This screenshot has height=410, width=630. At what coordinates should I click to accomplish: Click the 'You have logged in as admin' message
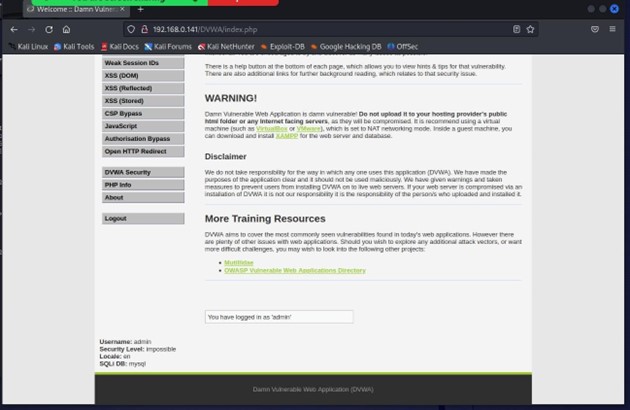pyautogui.click(x=279, y=317)
